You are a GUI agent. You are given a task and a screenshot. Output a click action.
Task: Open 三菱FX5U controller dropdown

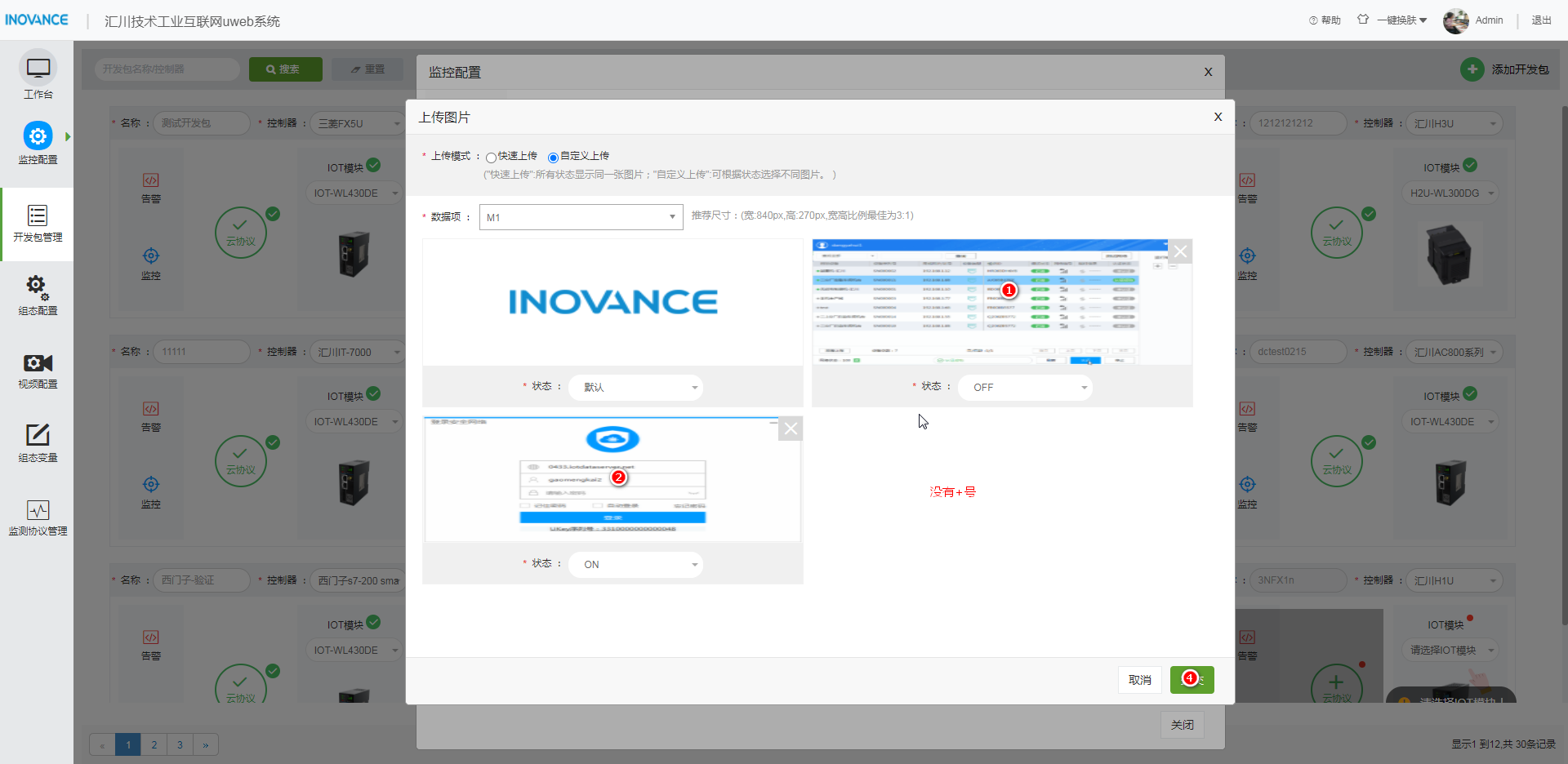click(x=358, y=123)
